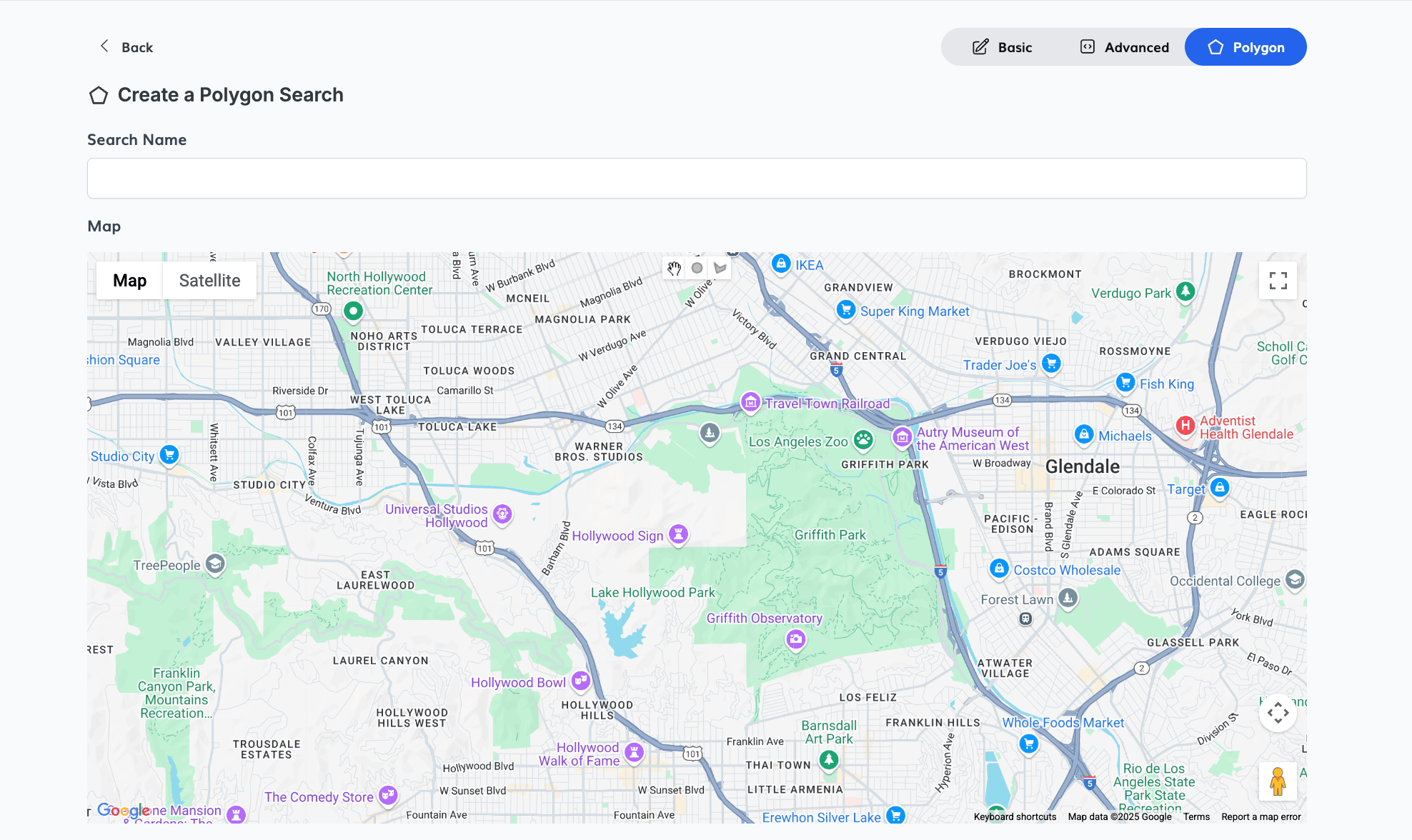Click the Studio City shopping marker

(x=169, y=455)
